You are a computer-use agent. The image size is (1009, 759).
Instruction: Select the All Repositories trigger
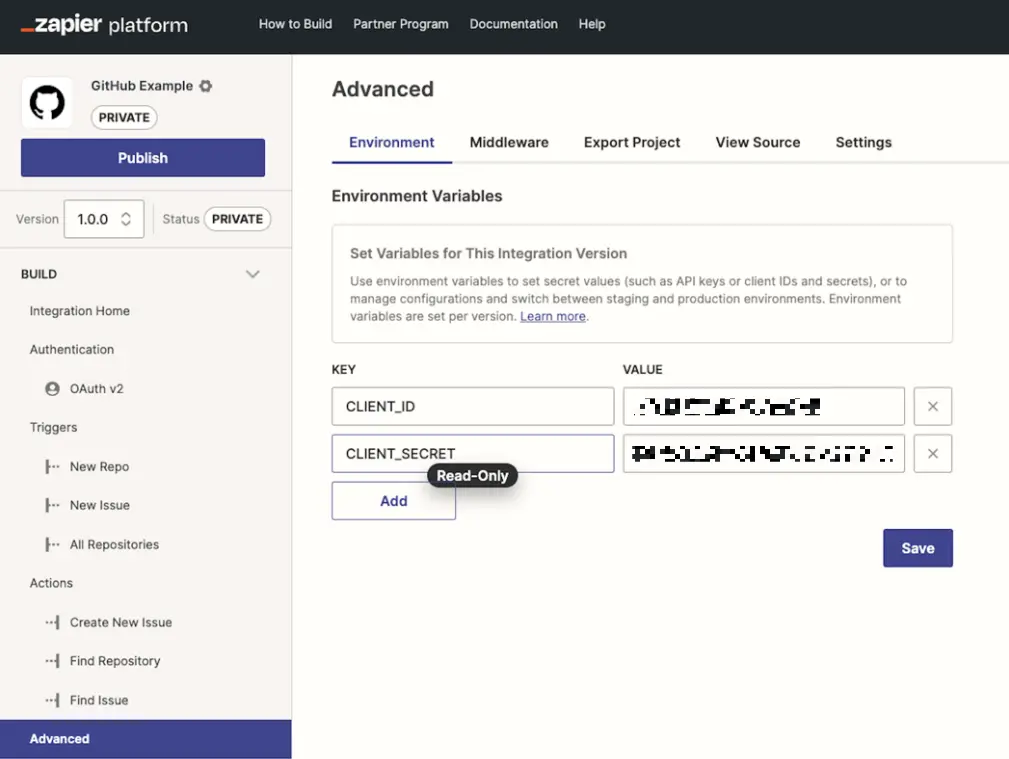click(x=115, y=545)
